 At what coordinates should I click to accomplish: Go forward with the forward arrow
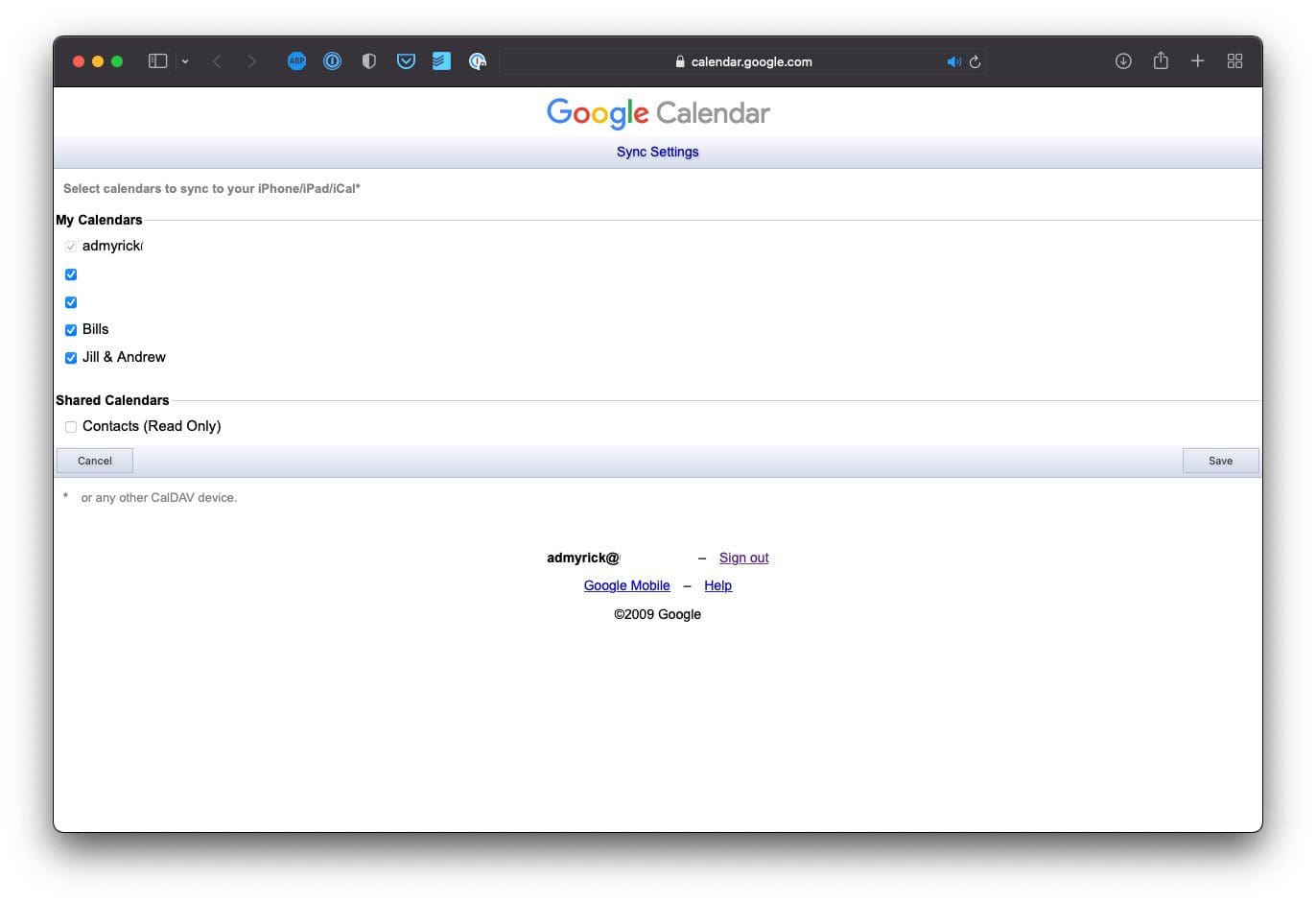point(252,61)
